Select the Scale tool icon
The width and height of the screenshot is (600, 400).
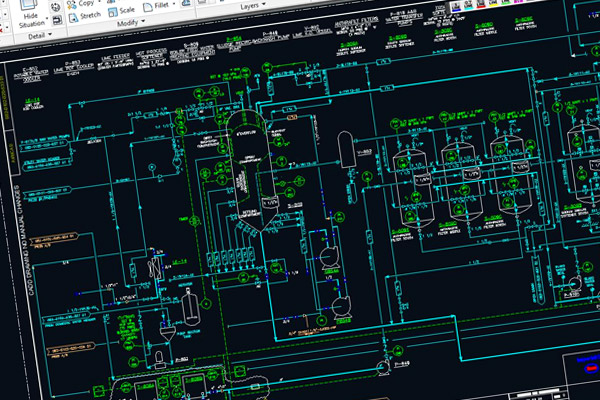point(112,12)
